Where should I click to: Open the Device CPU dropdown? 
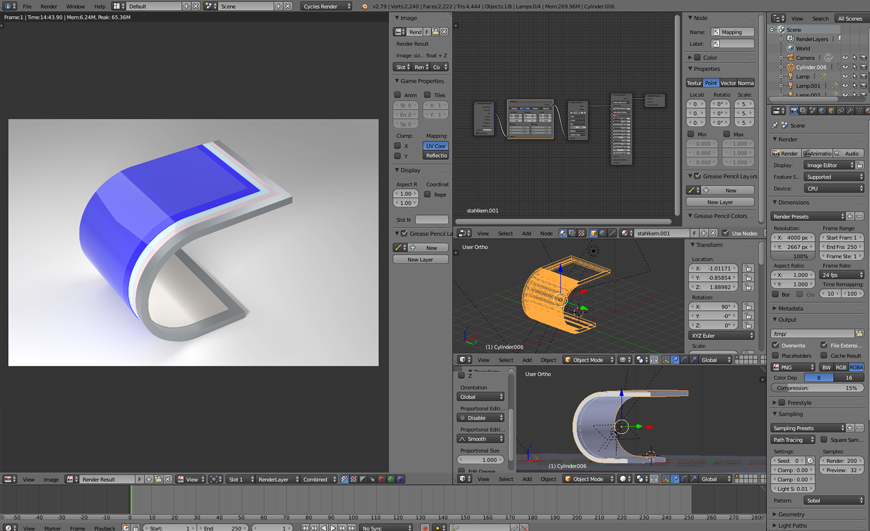(x=834, y=189)
